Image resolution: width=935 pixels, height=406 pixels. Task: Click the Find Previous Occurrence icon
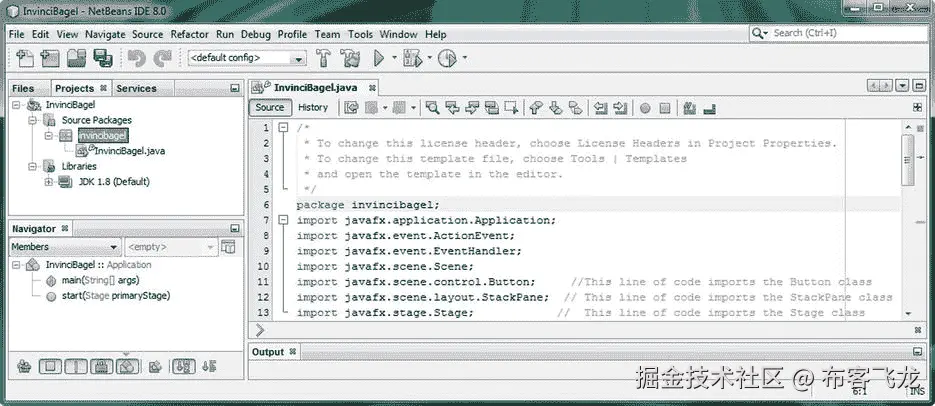(452, 108)
